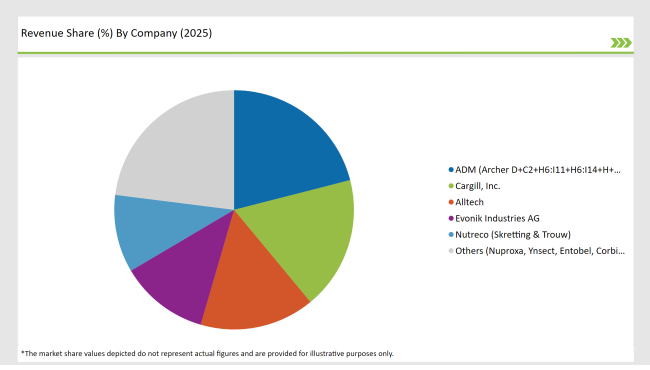
Task: Select the 'Others (Nuproxa, Ynsect, Entobel...' legend label
Action: pos(540,251)
